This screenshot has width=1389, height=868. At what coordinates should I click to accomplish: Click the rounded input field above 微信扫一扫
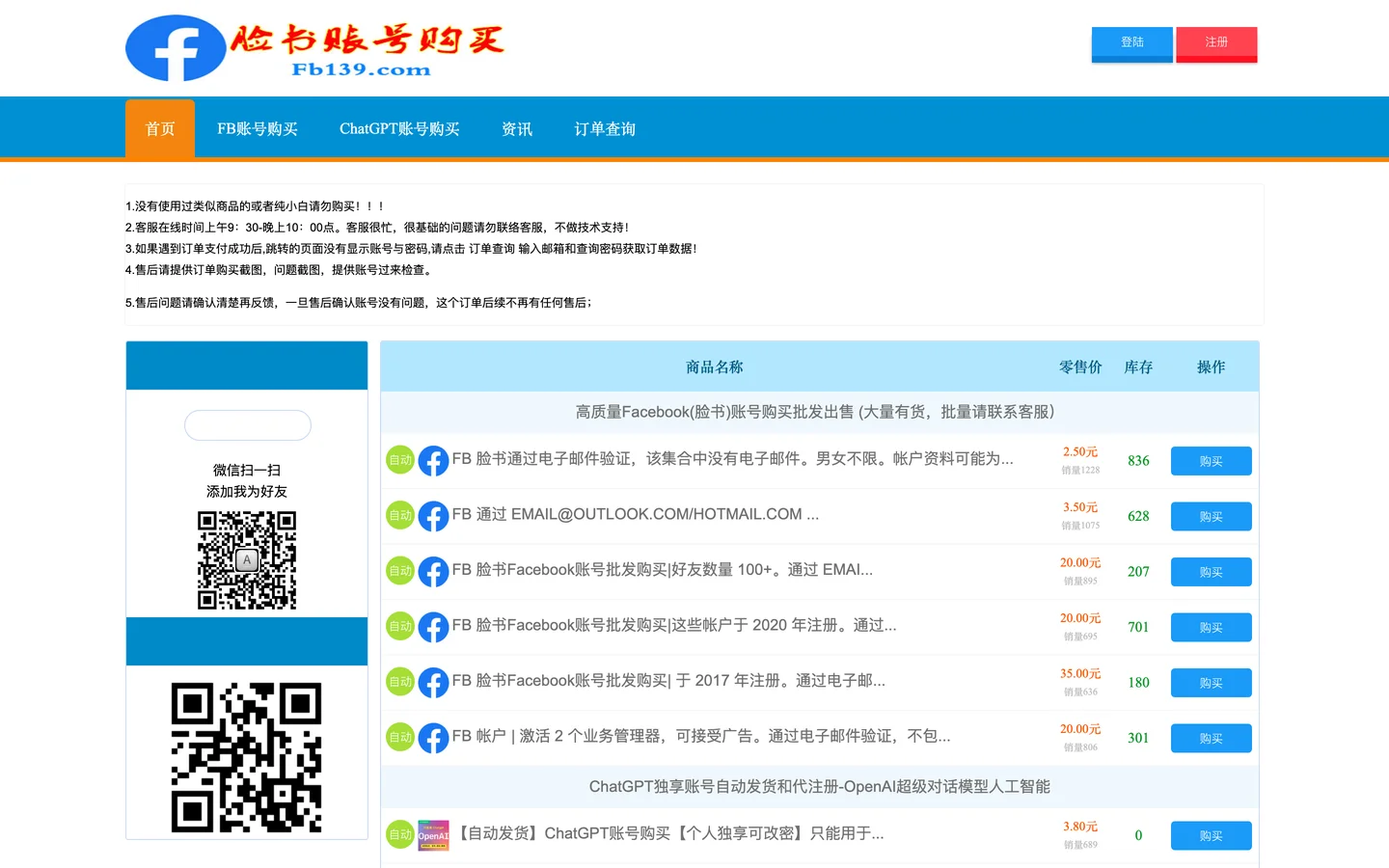click(248, 425)
